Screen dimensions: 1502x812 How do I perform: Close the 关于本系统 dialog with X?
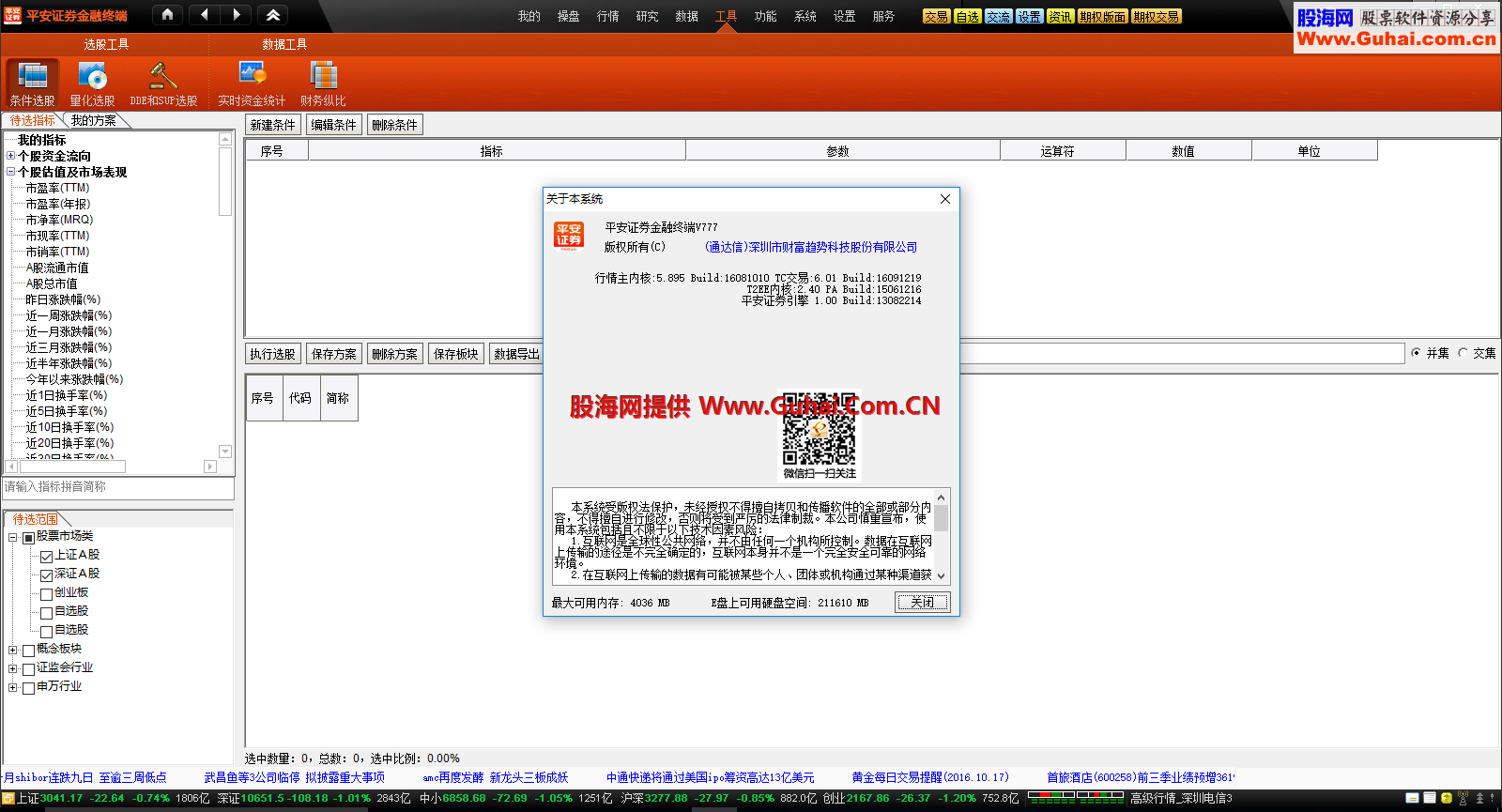click(945, 199)
